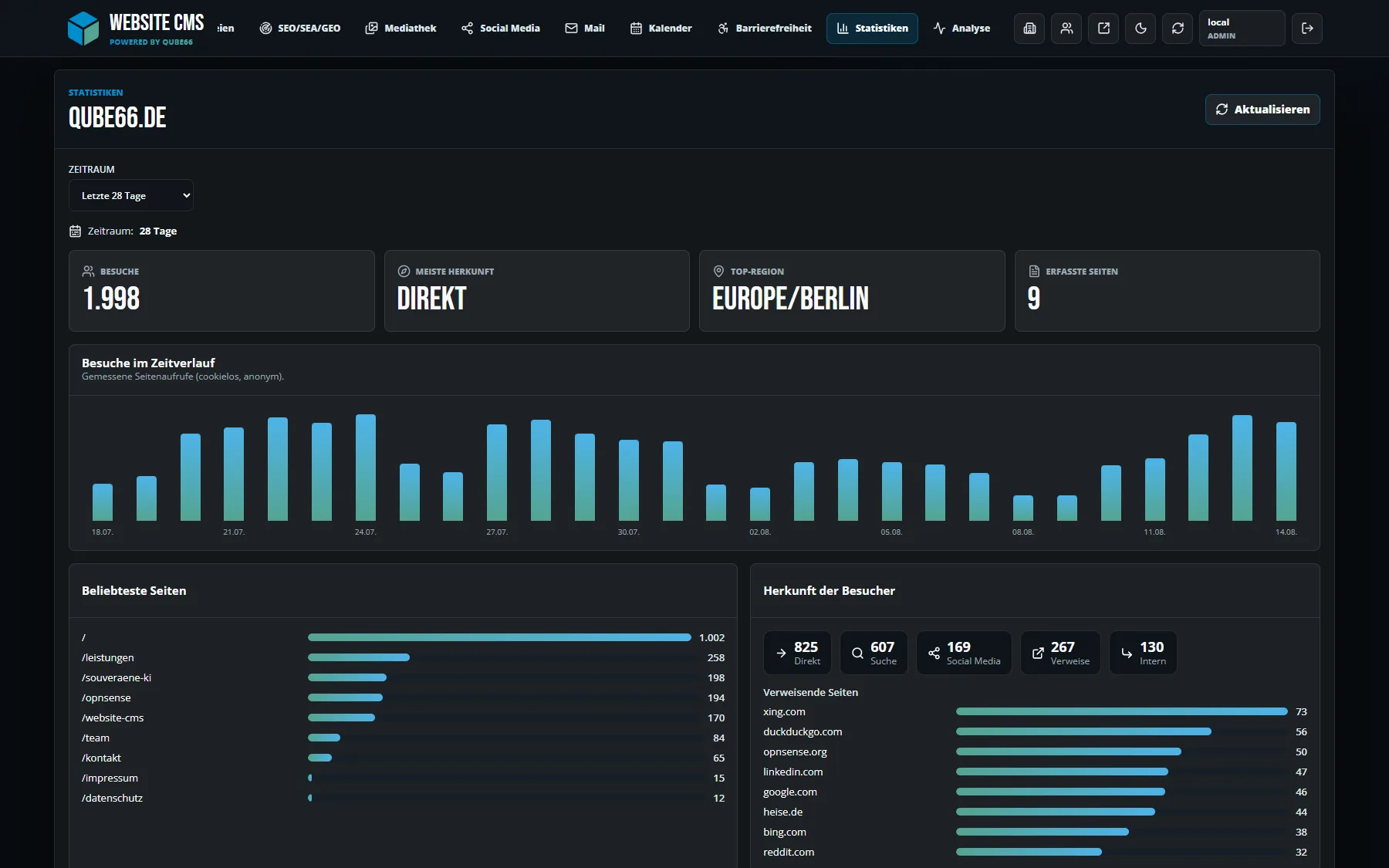1389x868 pixels.
Task: Open the Kalender menu item
Action: tap(661, 29)
